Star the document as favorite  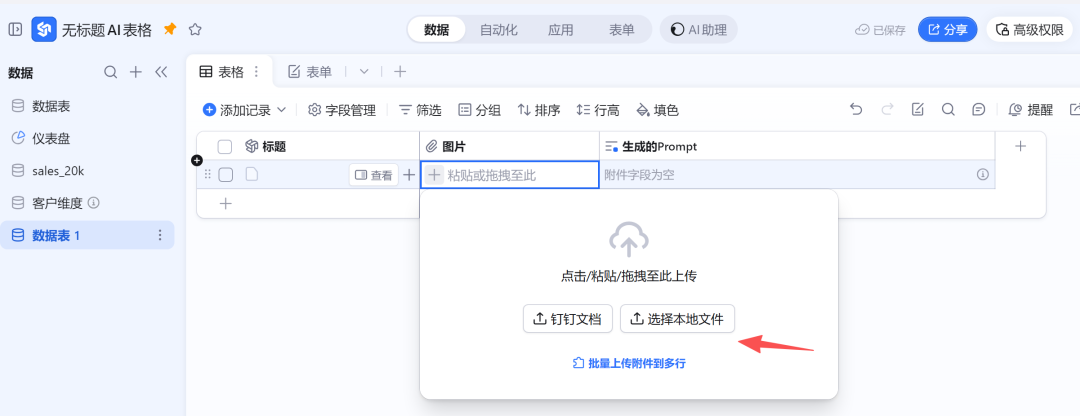(x=195, y=30)
